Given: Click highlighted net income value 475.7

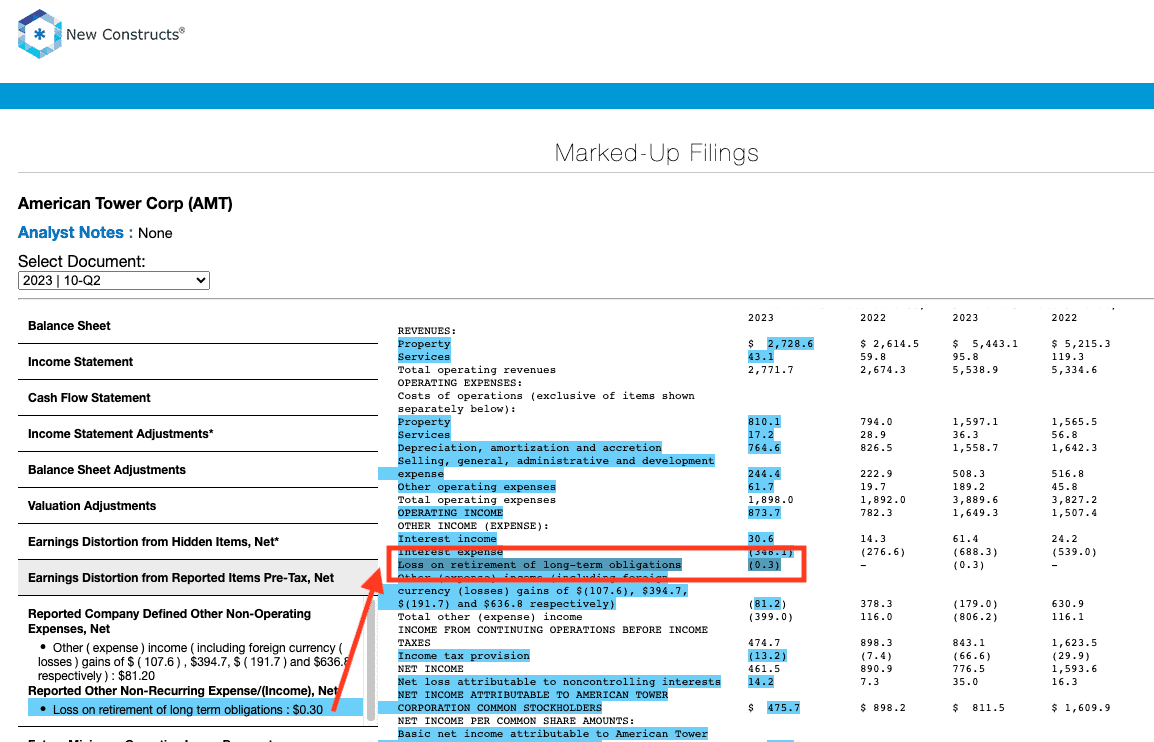Looking at the screenshot, I should tap(783, 707).
